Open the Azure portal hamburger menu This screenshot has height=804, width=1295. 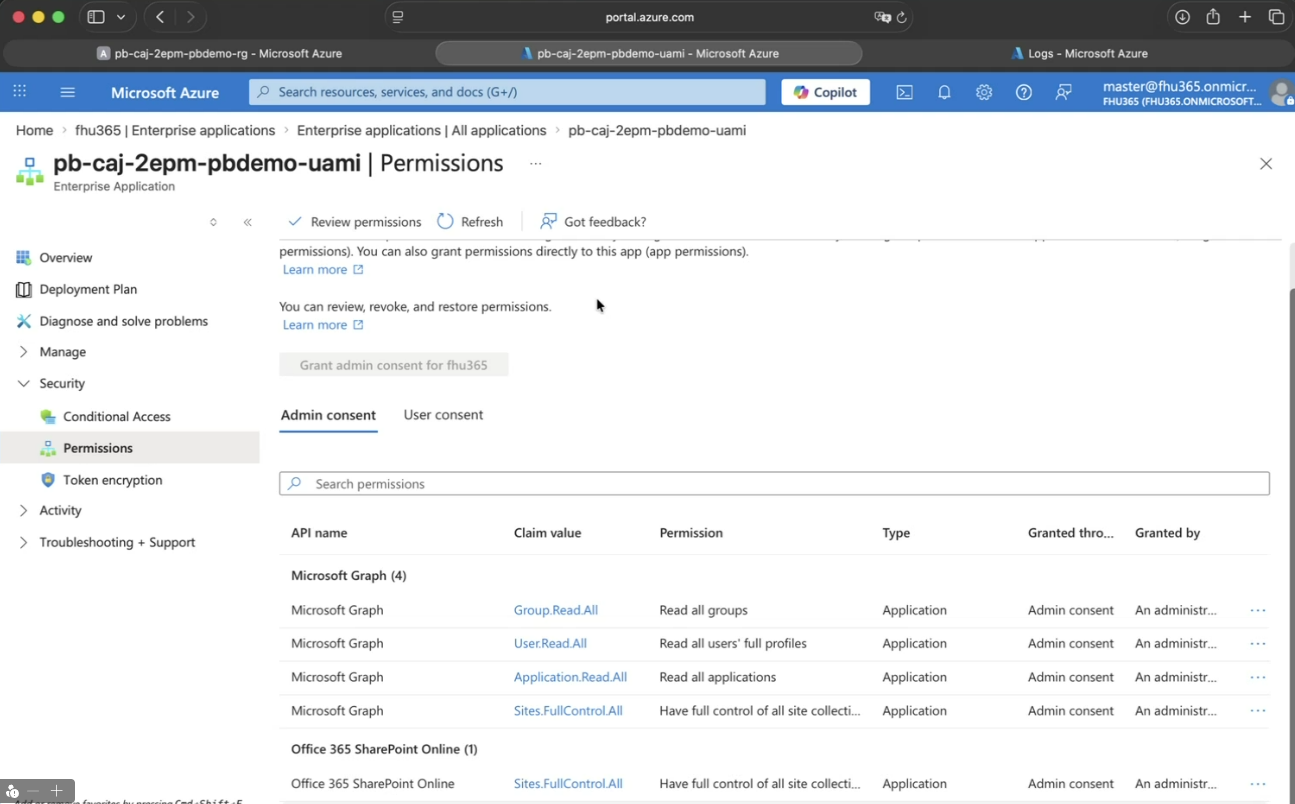click(68, 92)
